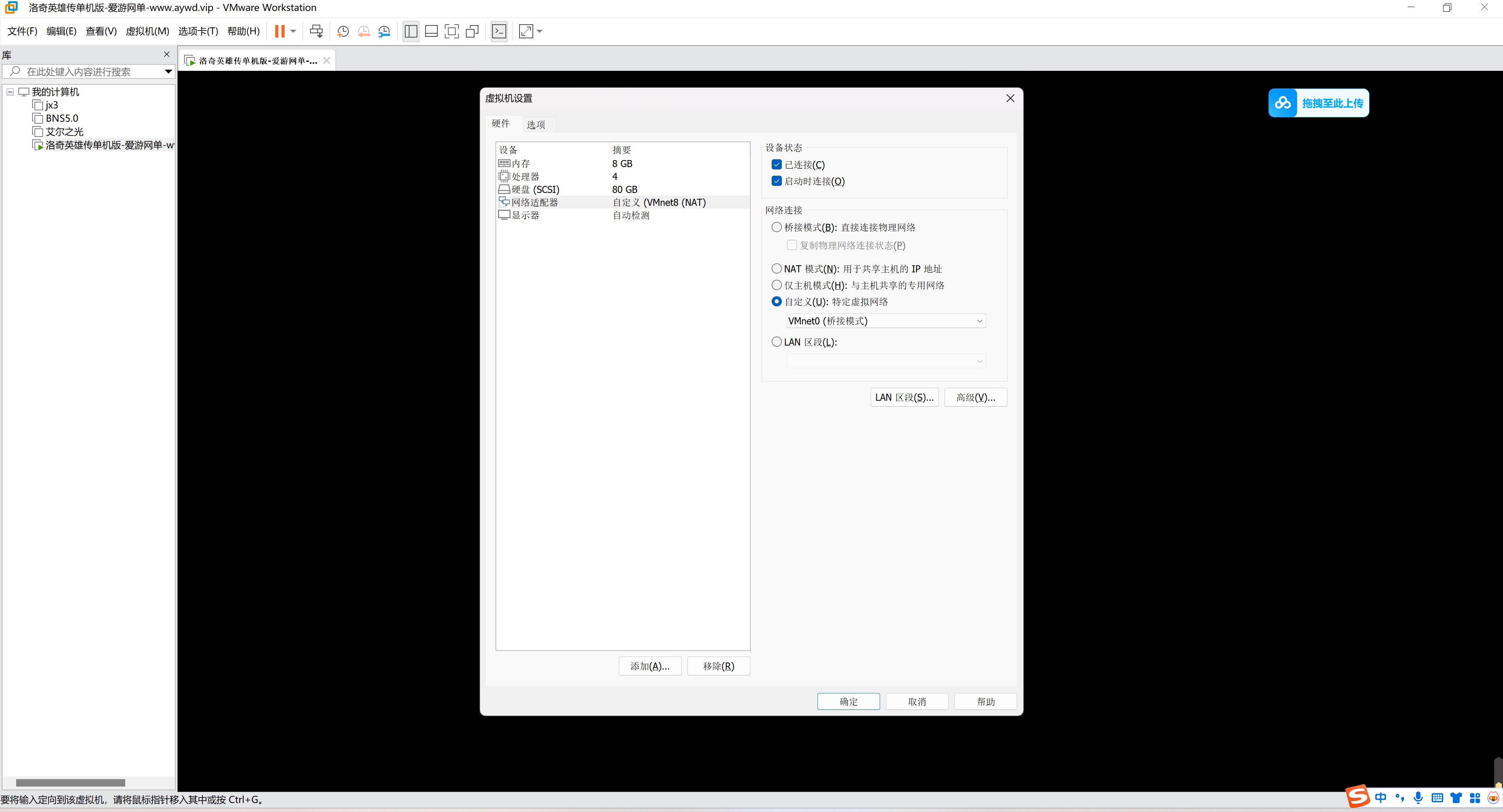1503x812 pixels.
Task: Toggle the library sidebar view icon
Action: tap(411, 31)
